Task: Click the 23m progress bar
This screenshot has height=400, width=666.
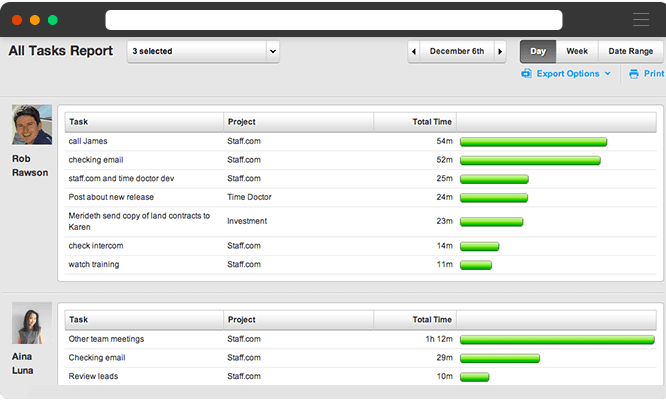Action: point(491,222)
